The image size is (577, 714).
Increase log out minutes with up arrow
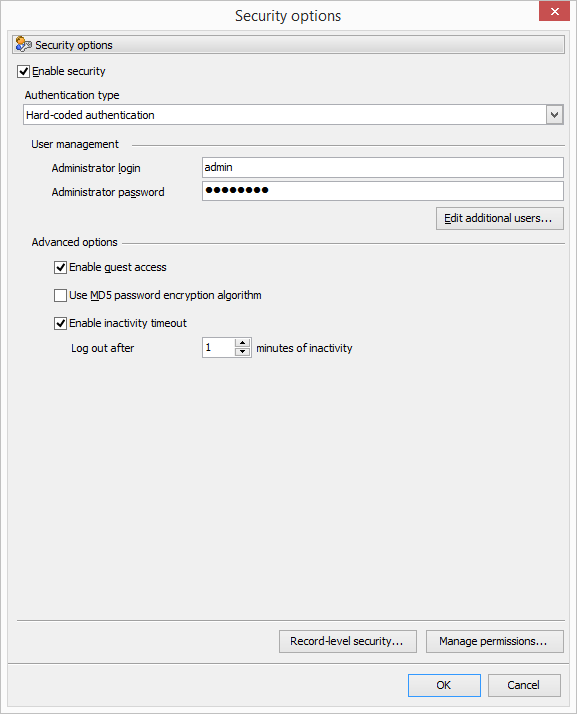[x=243, y=343]
